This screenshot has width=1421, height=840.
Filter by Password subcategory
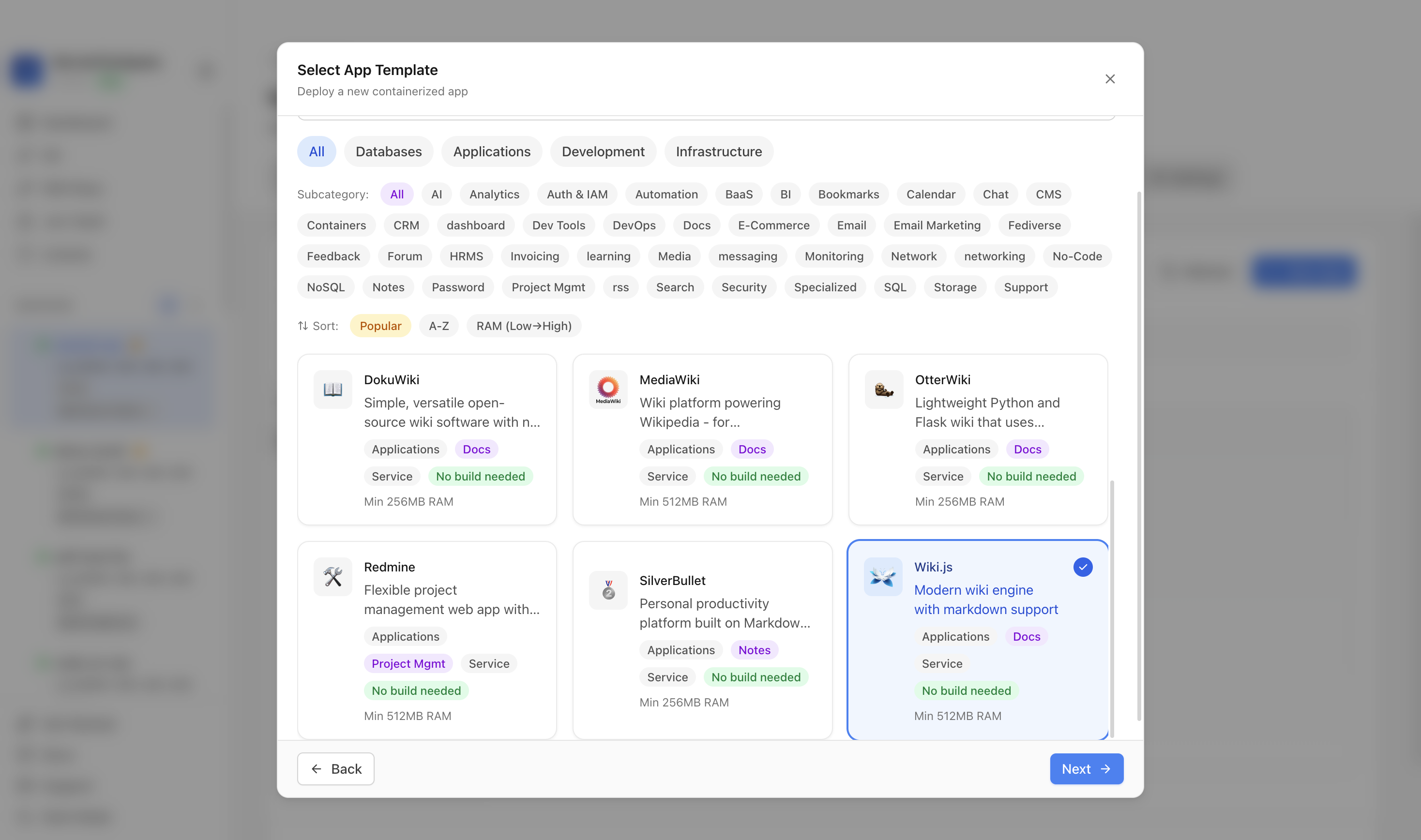457,287
